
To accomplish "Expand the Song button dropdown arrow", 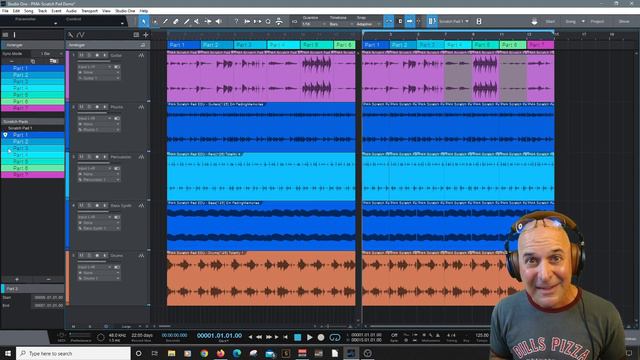I will tap(583, 21).
